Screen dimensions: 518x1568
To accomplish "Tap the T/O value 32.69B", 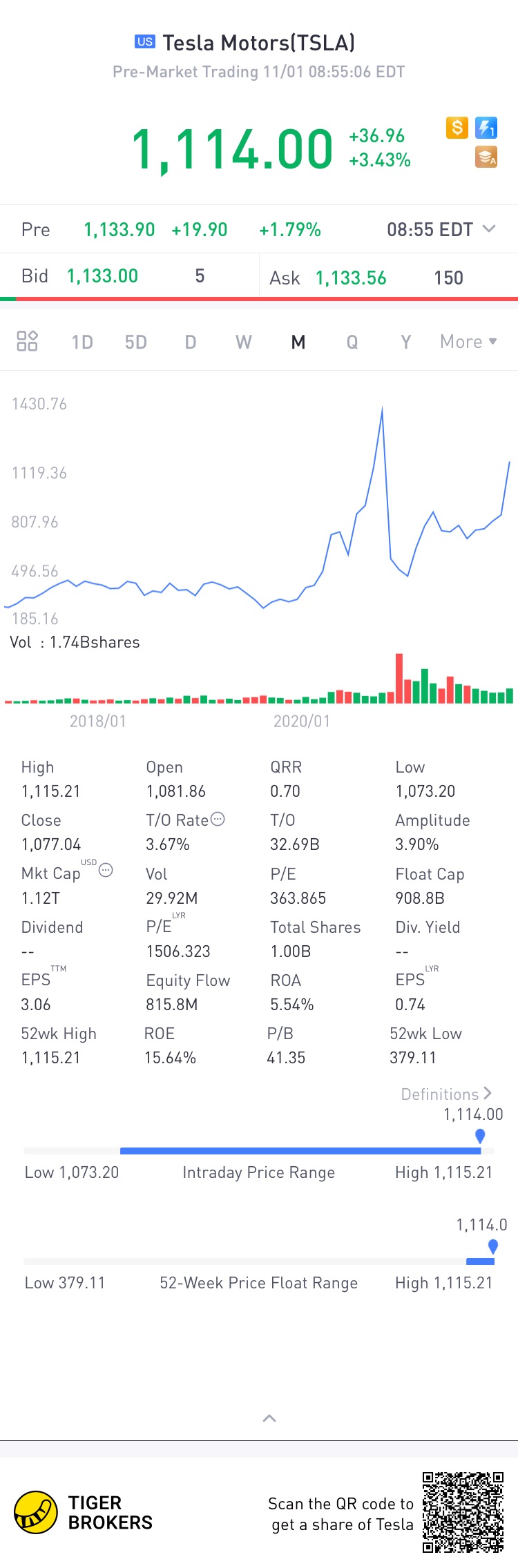I will (295, 844).
